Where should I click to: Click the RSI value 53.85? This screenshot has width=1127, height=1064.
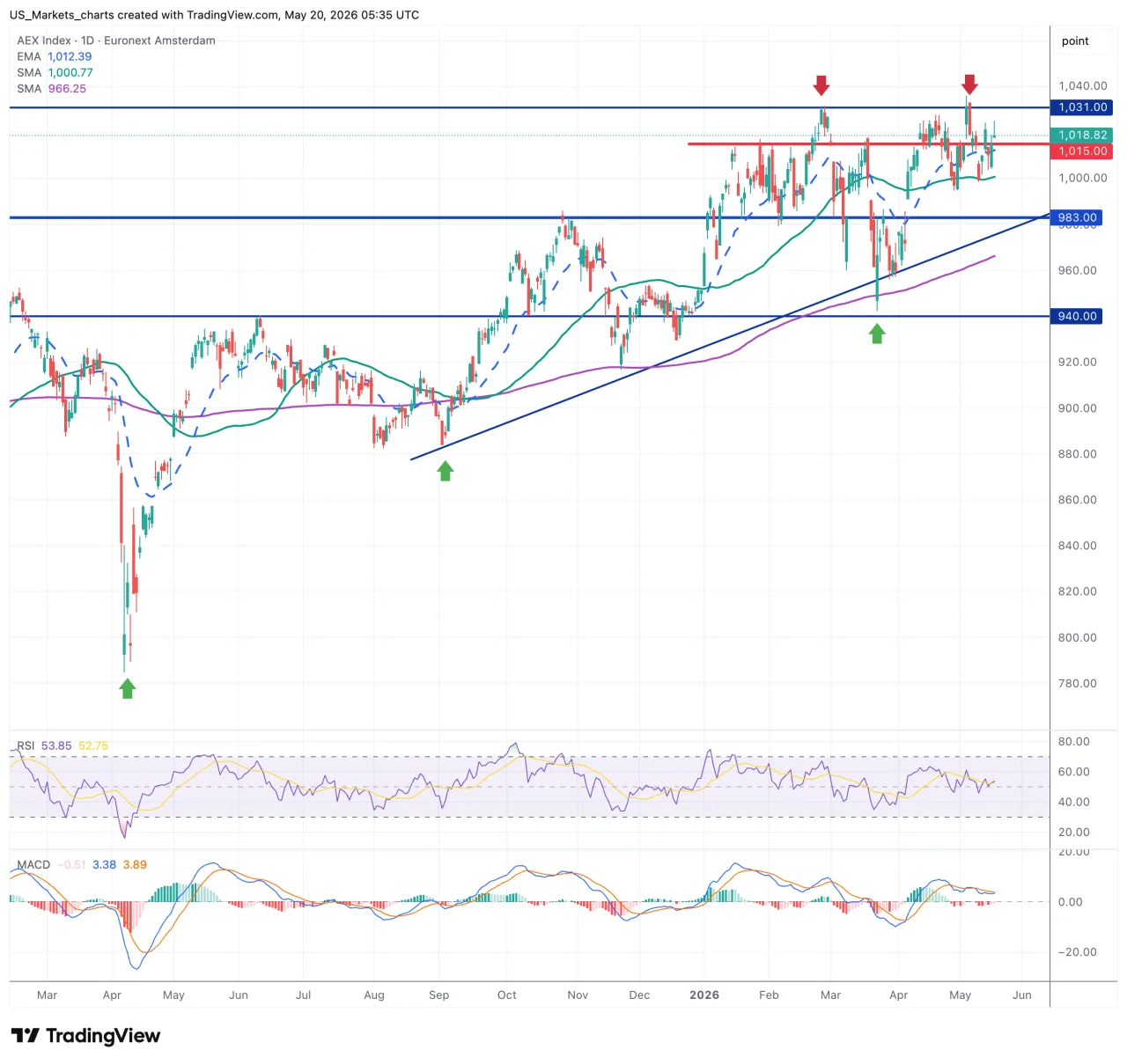(56, 745)
